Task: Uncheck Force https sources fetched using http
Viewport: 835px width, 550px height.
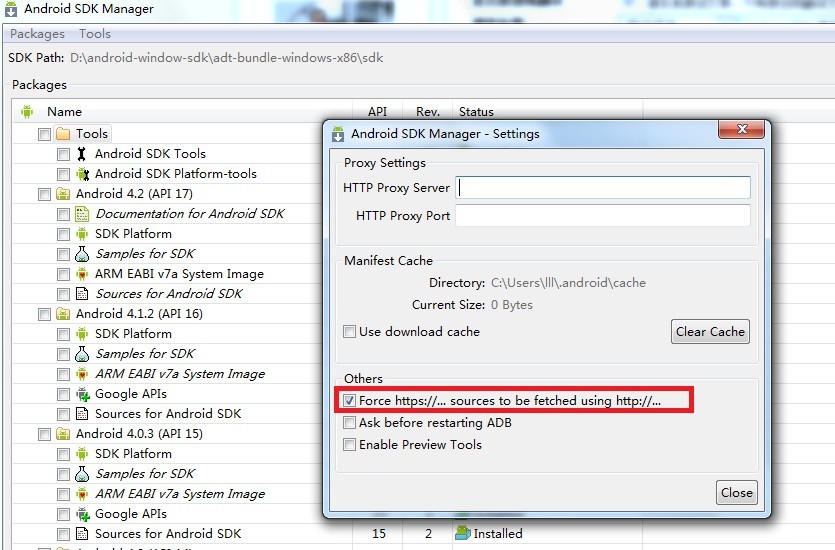Action: pyautogui.click(x=349, y=400)
